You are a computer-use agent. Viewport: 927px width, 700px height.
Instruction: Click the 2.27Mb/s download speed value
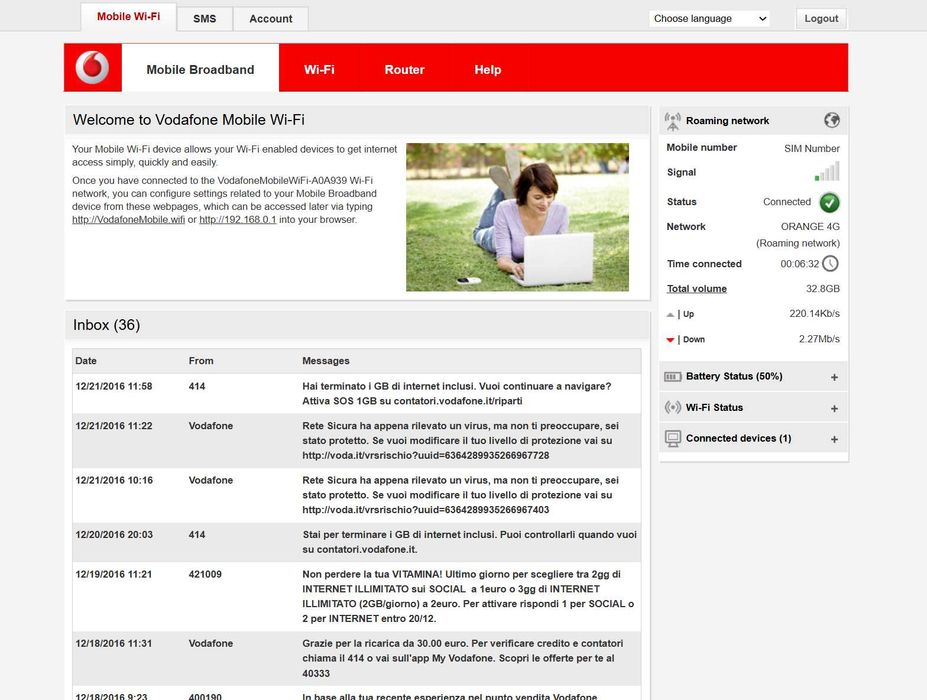[819, 339]
